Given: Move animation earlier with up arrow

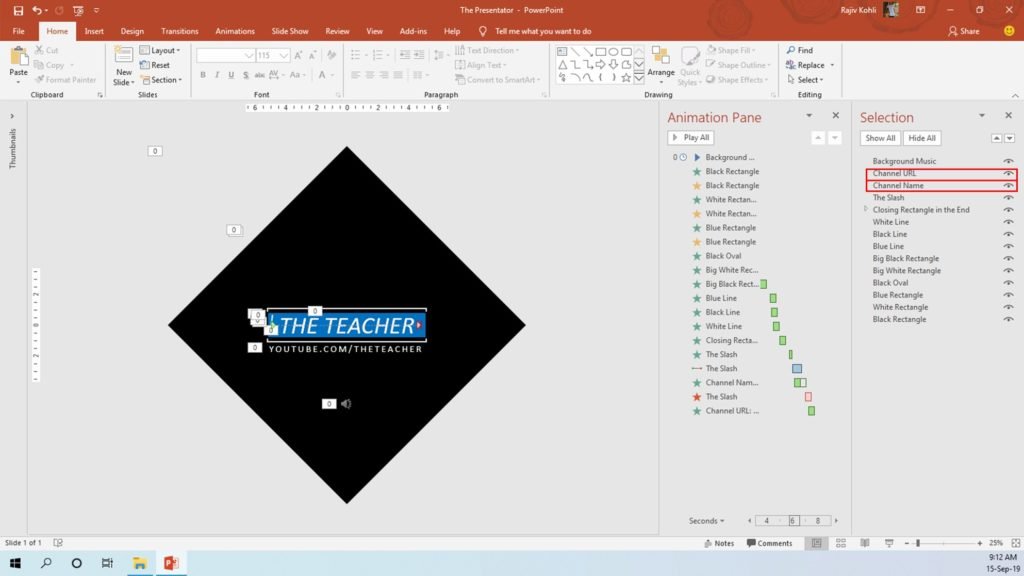Looking at the screenshot, I should point(818,138).
